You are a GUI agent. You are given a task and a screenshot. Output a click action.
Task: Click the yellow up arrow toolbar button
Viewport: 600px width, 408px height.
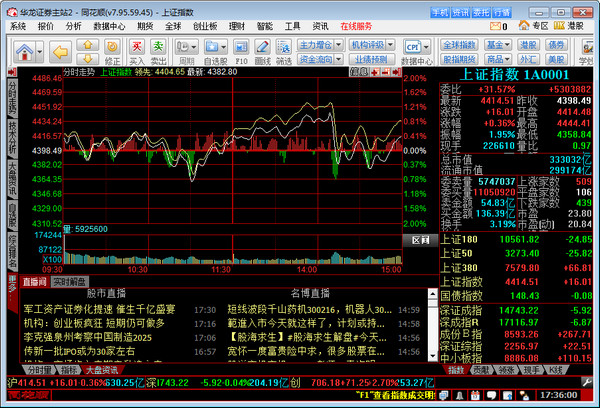tap(88, 45)
